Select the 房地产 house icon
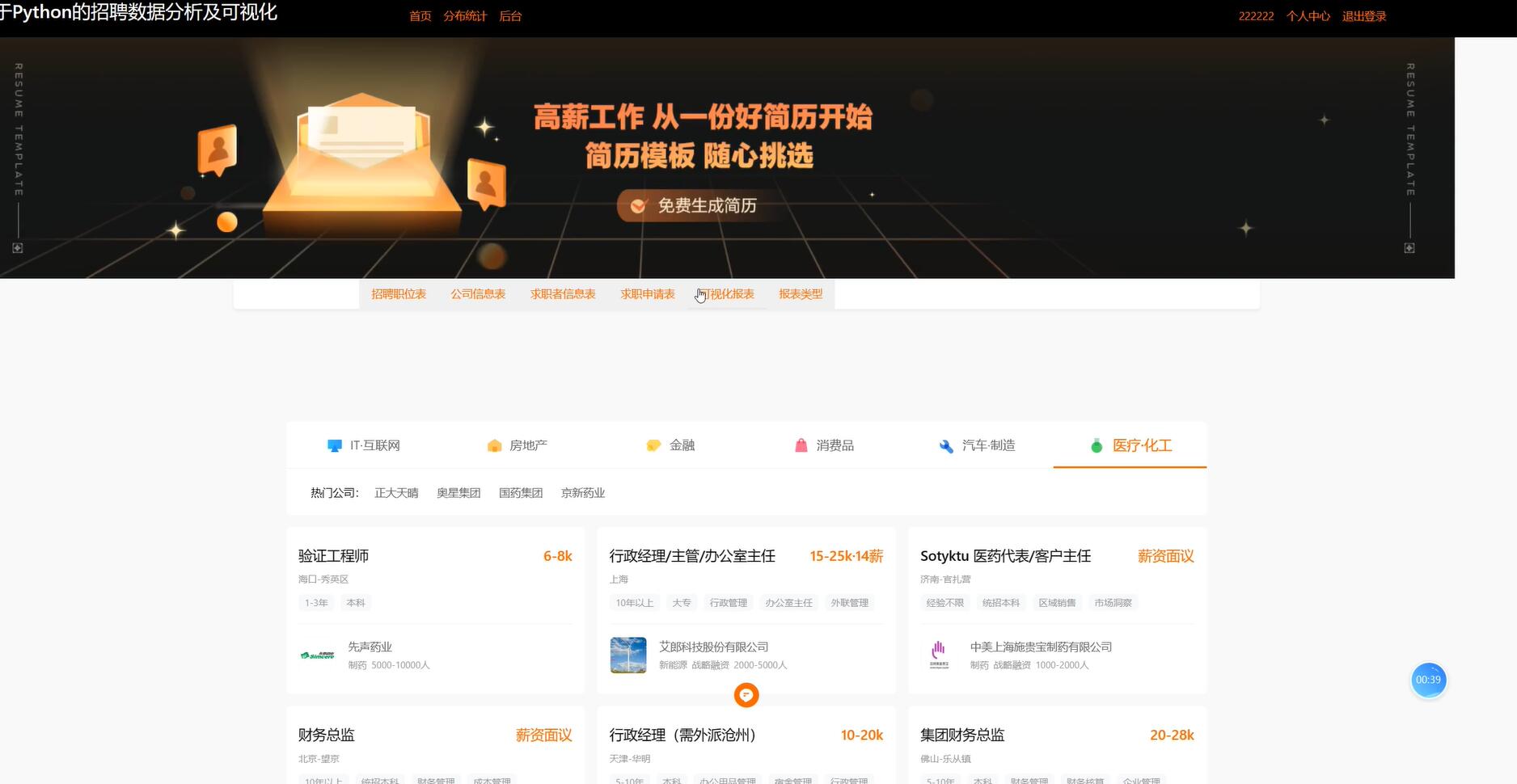The image size is (1517, 784). pyautogui.click(x=493, y=445)
